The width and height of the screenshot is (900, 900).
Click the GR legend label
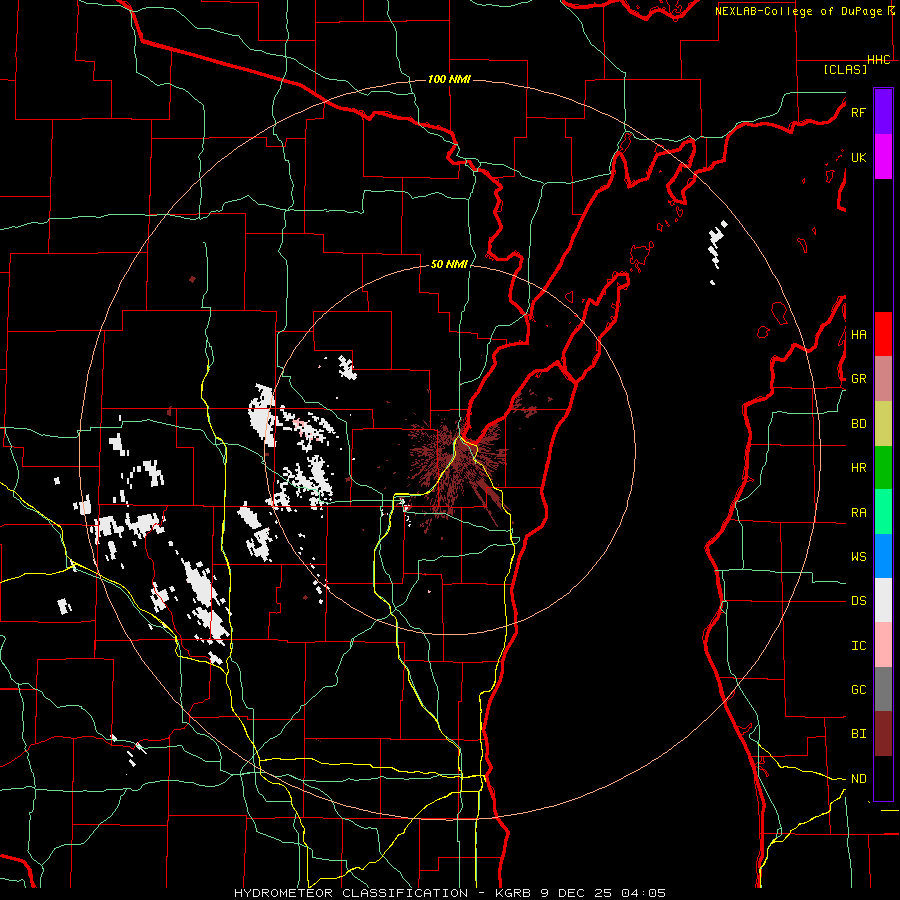(x=858, y=379)
